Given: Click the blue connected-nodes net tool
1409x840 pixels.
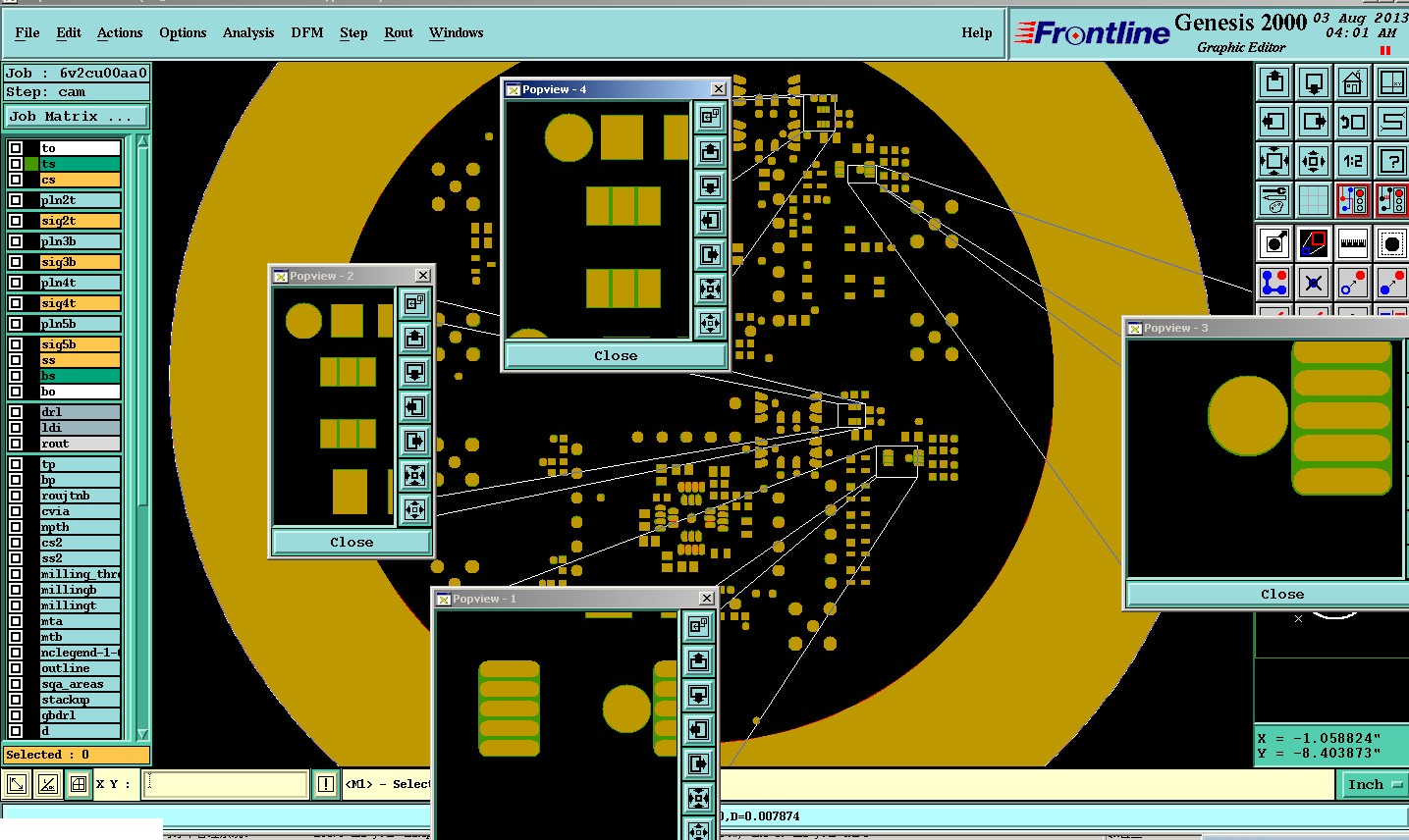Looking at the screenshot, I should (x=1274, y=283).
